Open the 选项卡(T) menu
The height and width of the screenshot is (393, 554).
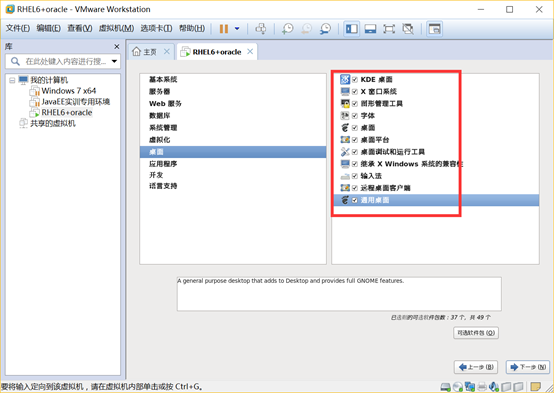click(156, 28)
